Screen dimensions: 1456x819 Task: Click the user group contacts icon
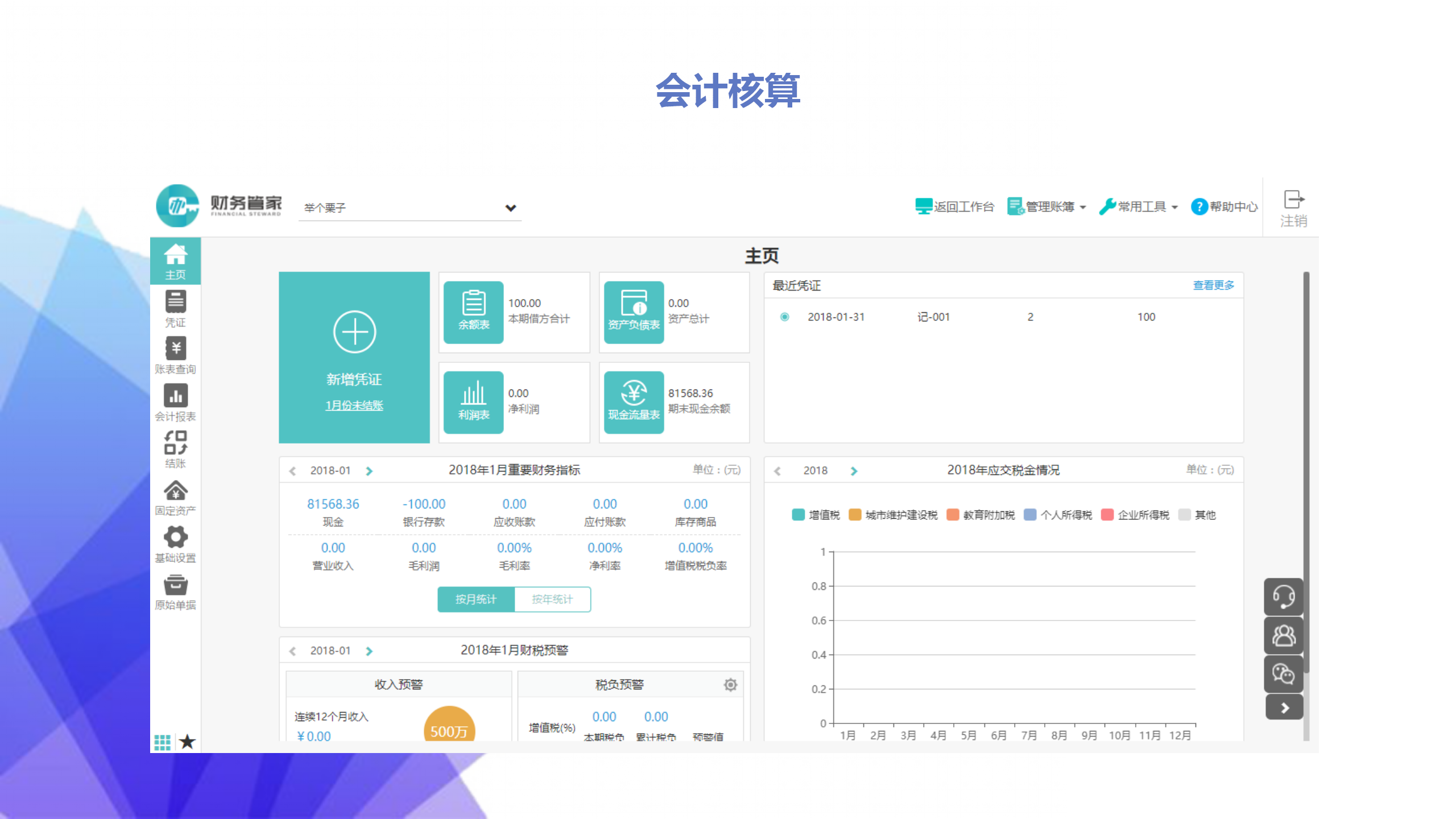coord(1284,635)
